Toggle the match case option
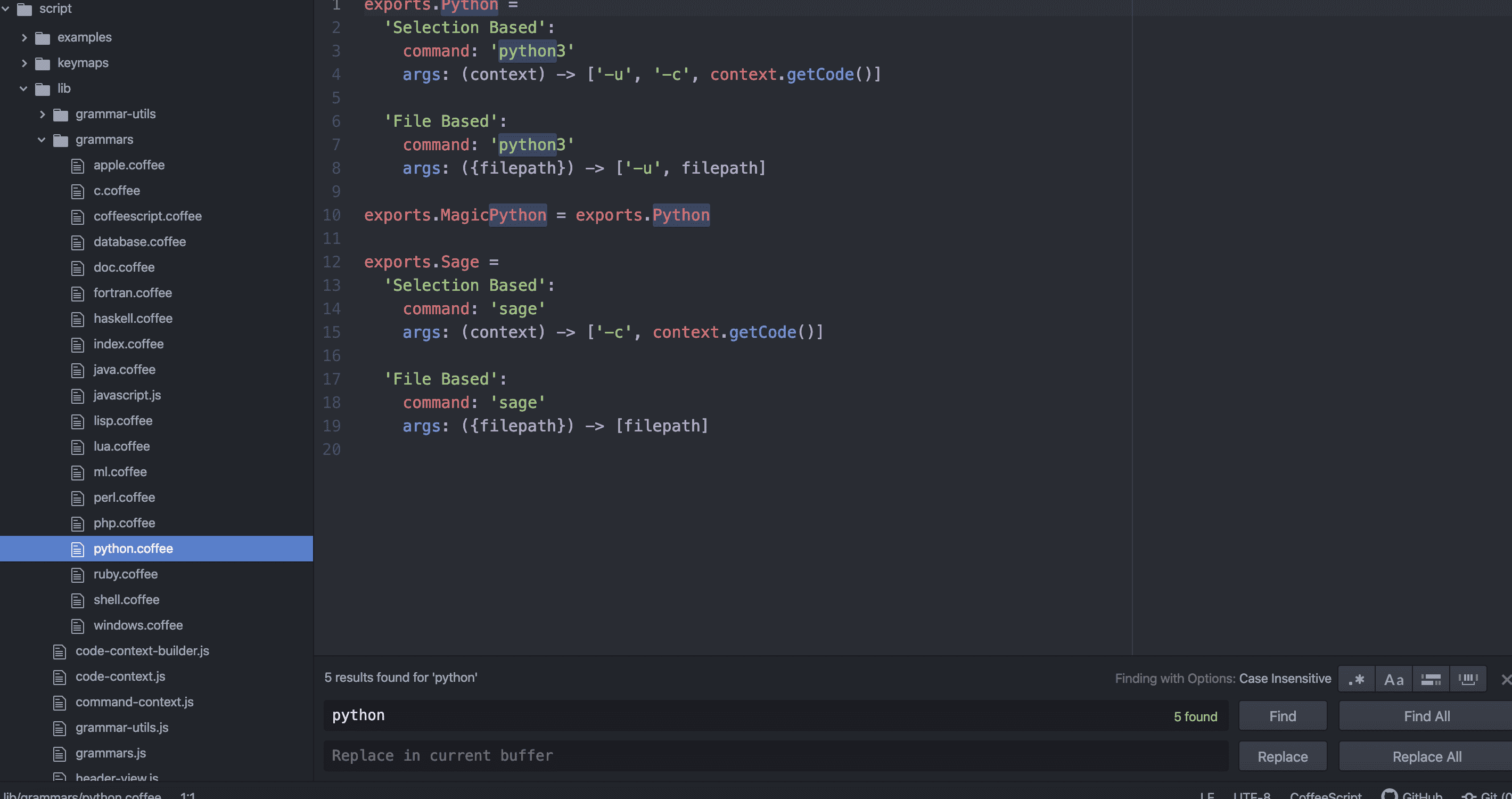The height and width of the screenshot is (799, 1512). [x=1393, y=679]
